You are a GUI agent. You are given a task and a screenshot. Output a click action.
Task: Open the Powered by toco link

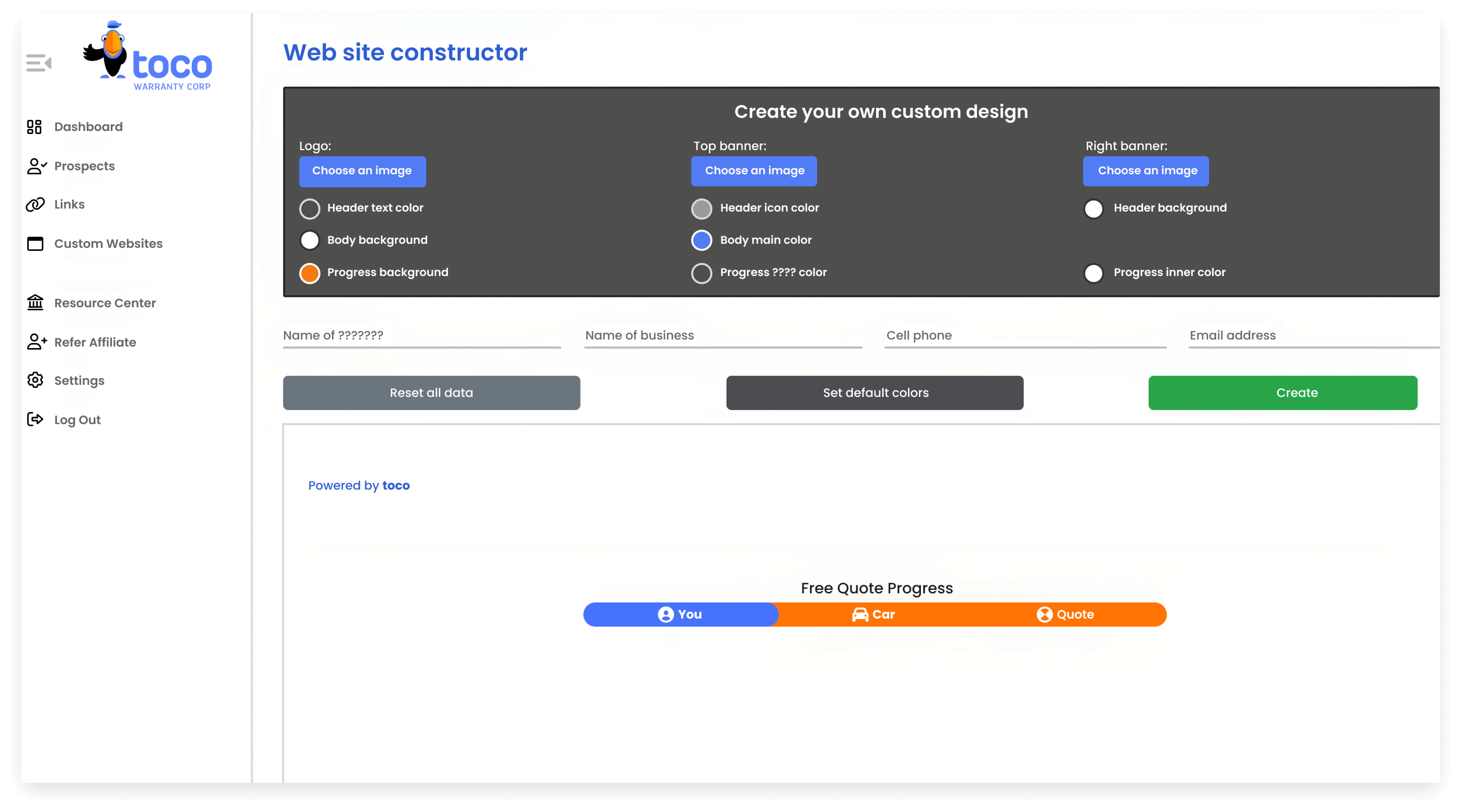click(x=359, y=485)
